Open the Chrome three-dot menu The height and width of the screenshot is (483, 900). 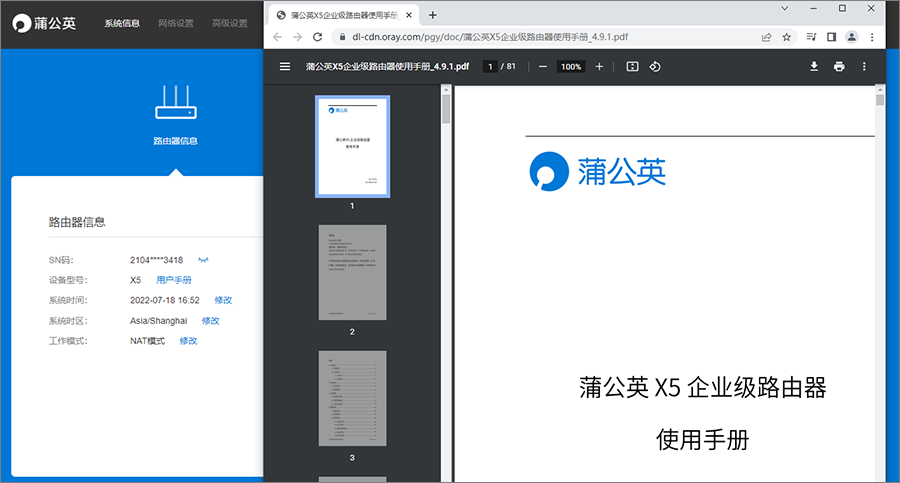(x=872, y=37)
